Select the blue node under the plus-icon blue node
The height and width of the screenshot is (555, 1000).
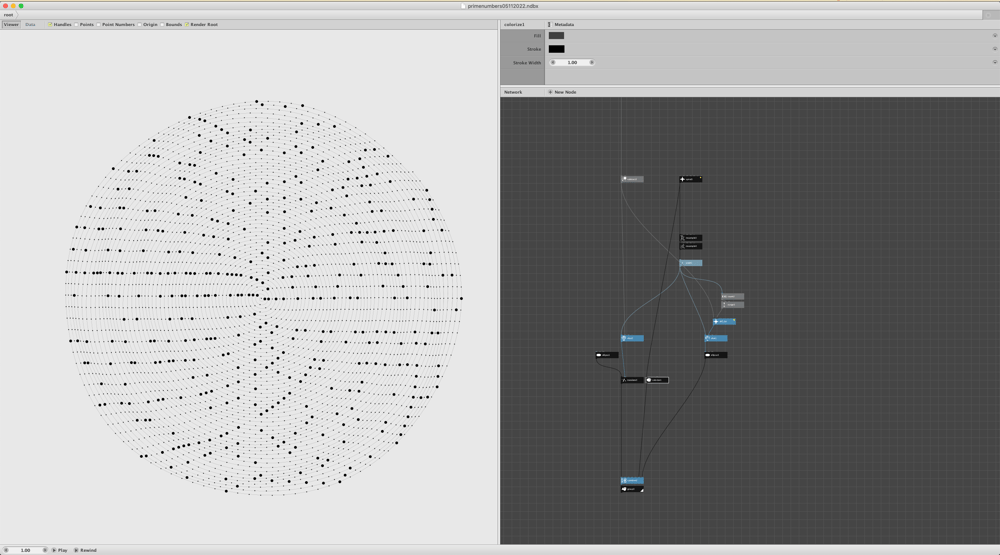(x=716, y=338)
